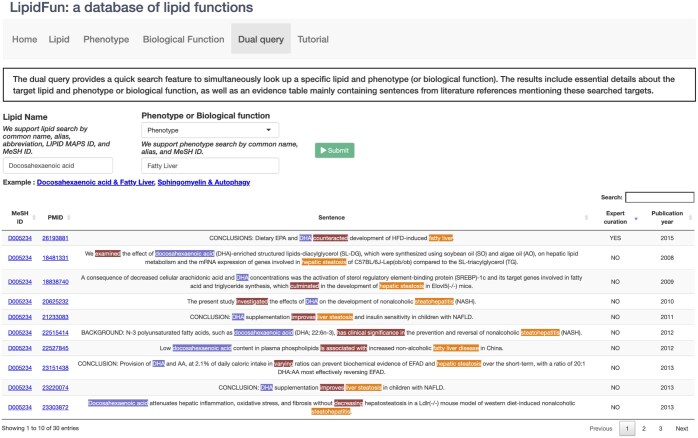This screenshot has height=438, width=698.
Task: Go to results page 2
Action: coord(644,428)
